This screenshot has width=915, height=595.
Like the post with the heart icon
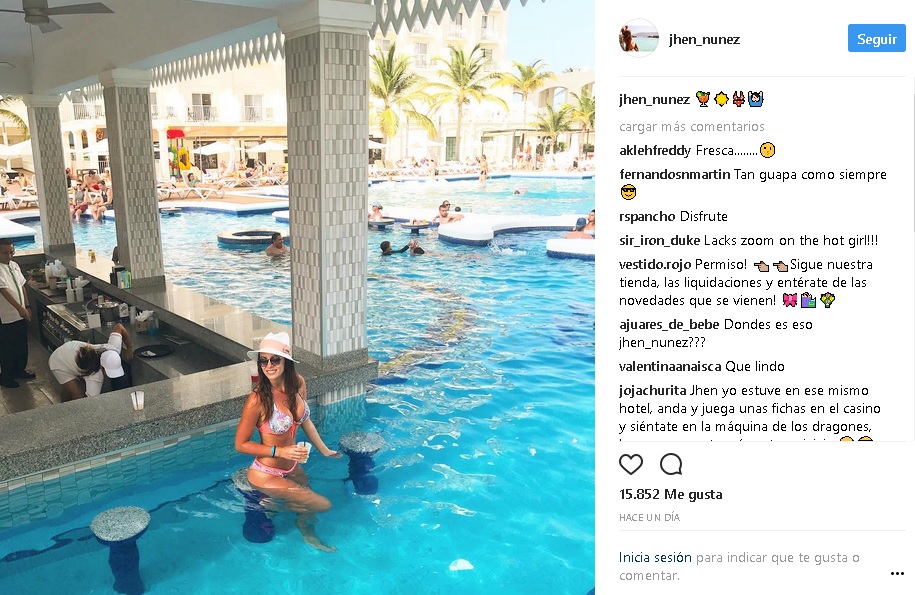[631, 464]
